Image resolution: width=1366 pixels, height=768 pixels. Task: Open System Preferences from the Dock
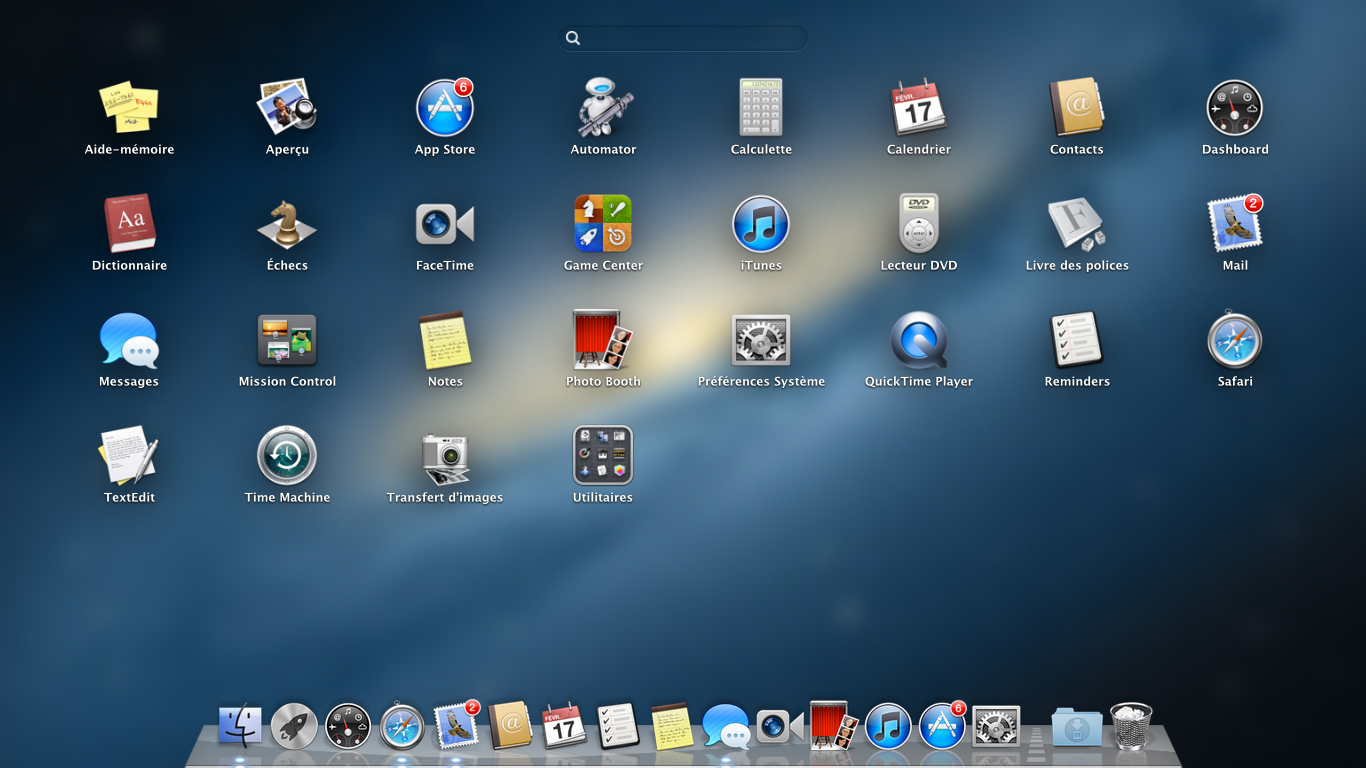tap(996, 727)
